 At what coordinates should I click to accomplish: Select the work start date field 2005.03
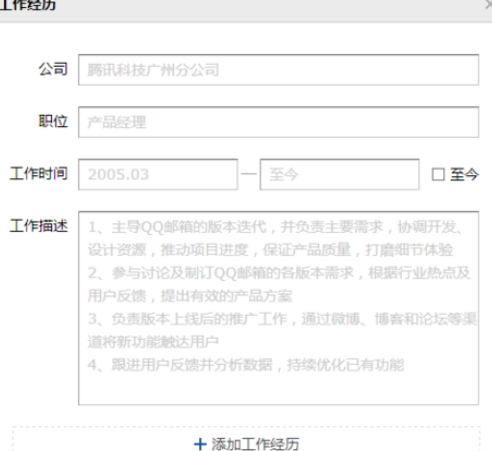coord(158,174)
